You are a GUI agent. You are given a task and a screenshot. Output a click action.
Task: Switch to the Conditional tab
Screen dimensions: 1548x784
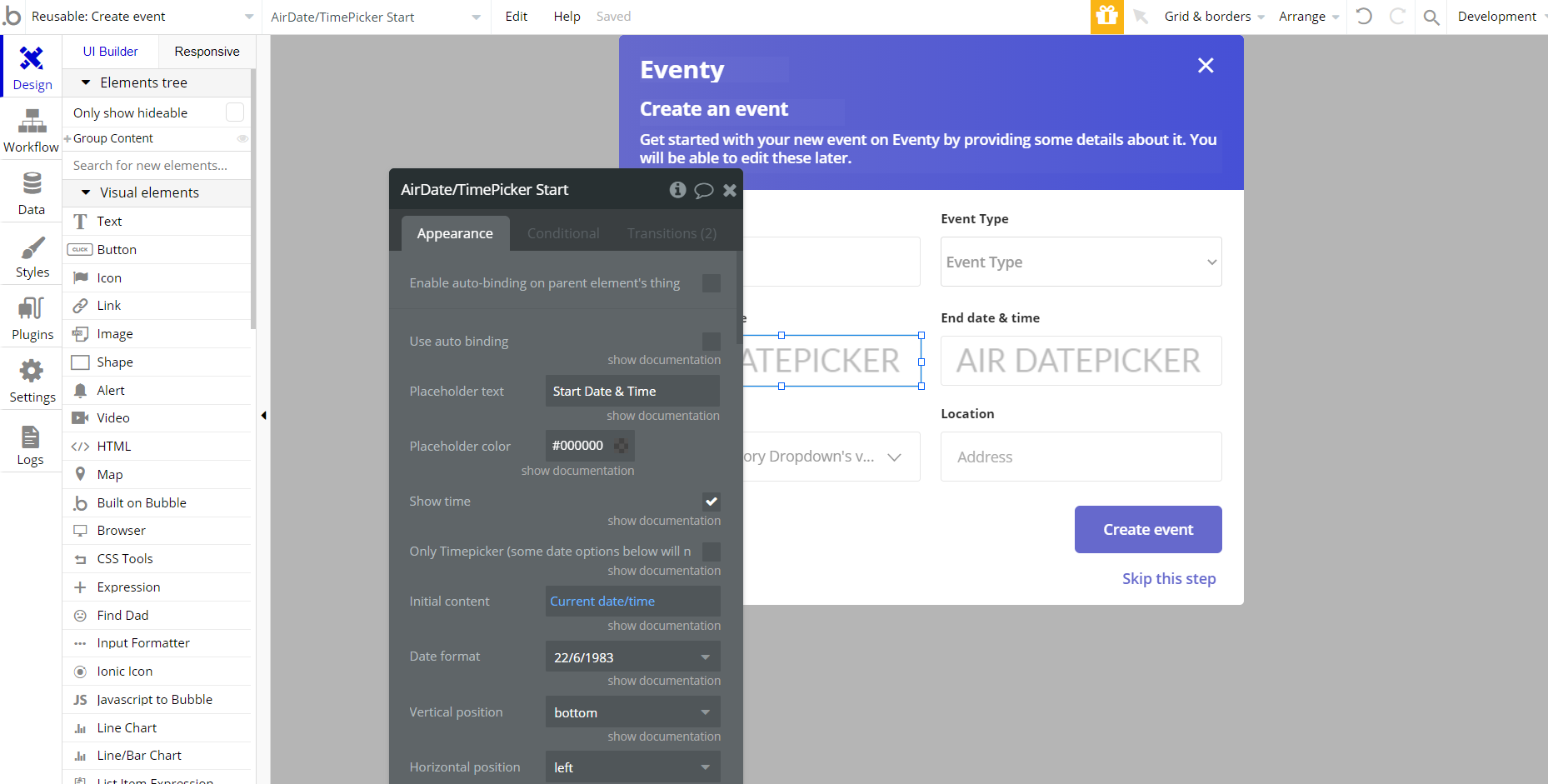click(563, 233)
